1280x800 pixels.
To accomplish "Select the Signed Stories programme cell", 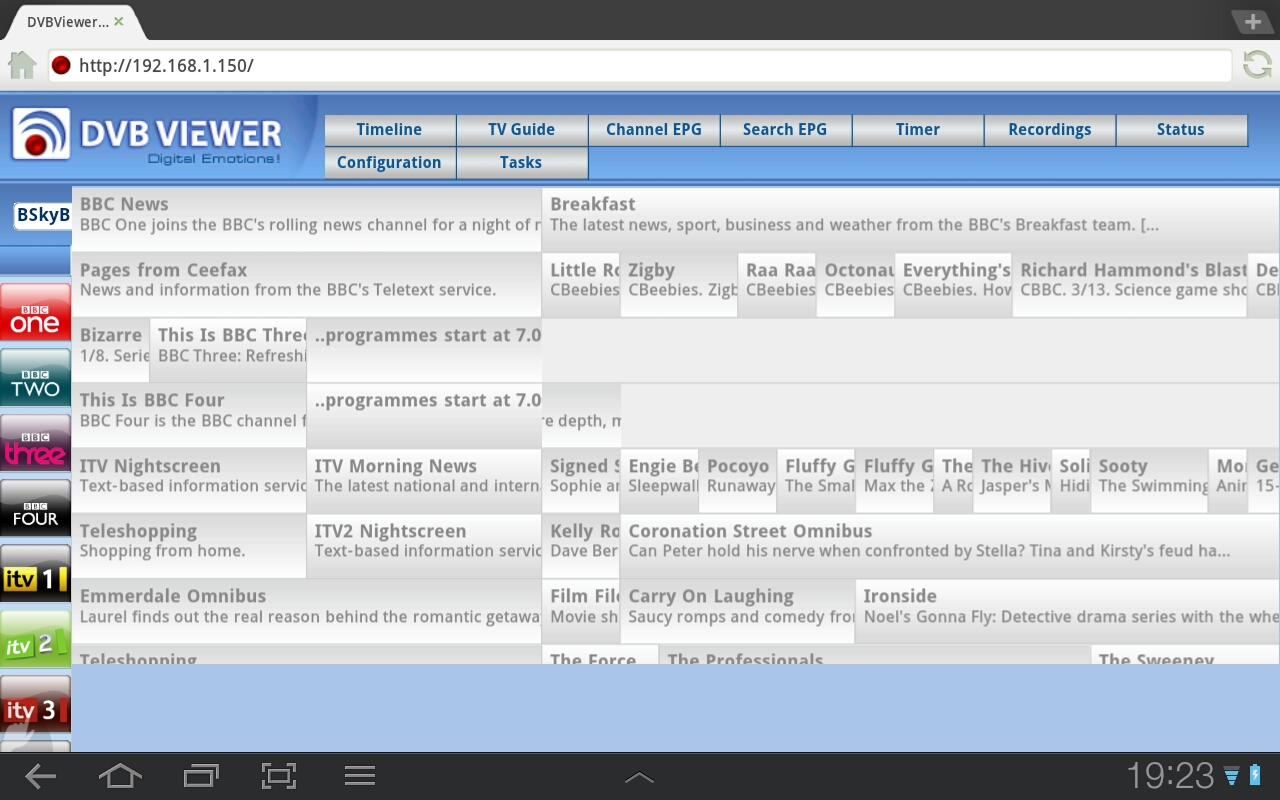I will coord(581,480).
